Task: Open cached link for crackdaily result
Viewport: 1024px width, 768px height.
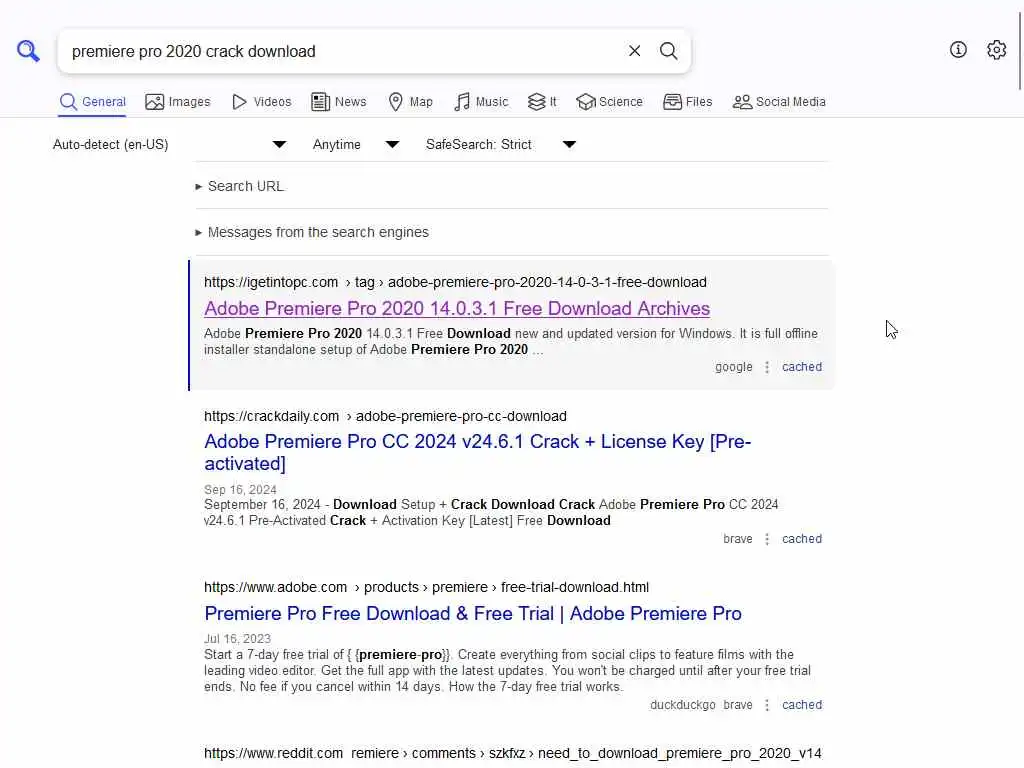Action: (802, 539)
